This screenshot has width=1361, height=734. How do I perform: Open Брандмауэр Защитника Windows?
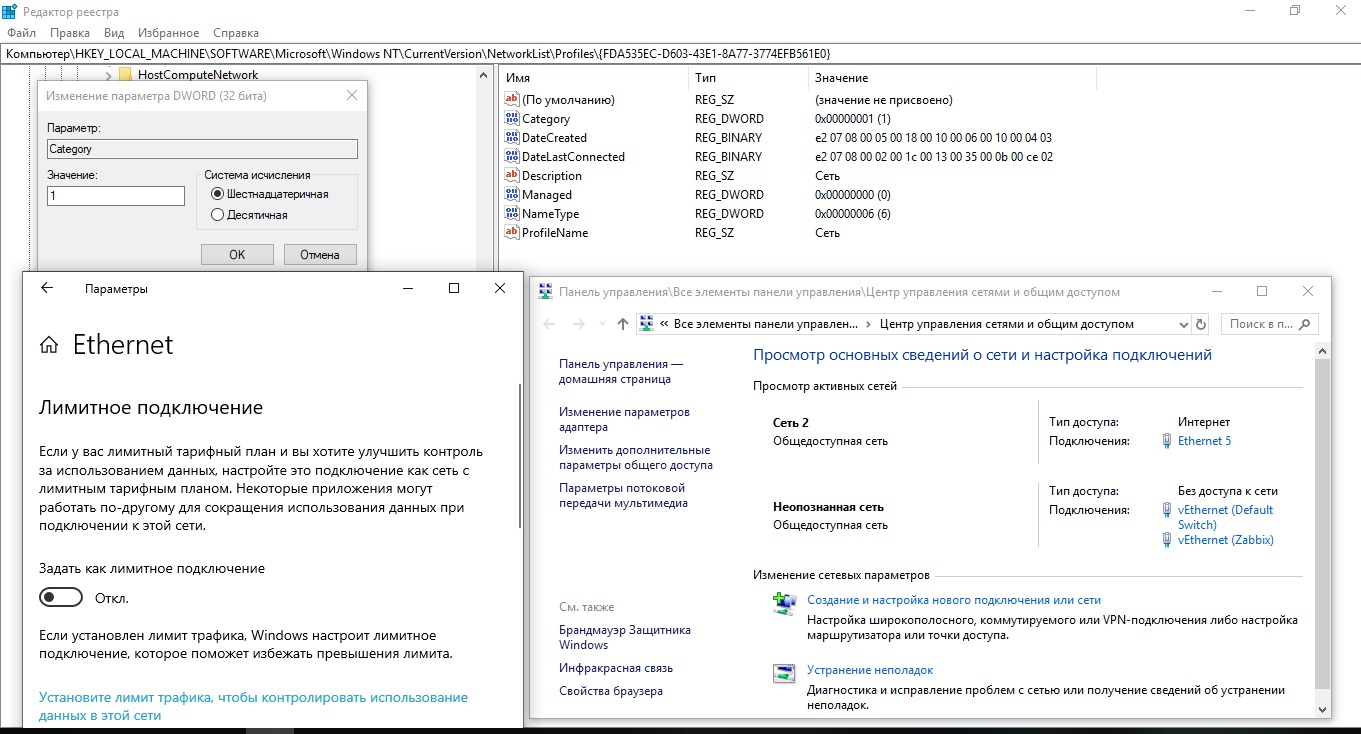pyautogui.click(x=625, y=637)
